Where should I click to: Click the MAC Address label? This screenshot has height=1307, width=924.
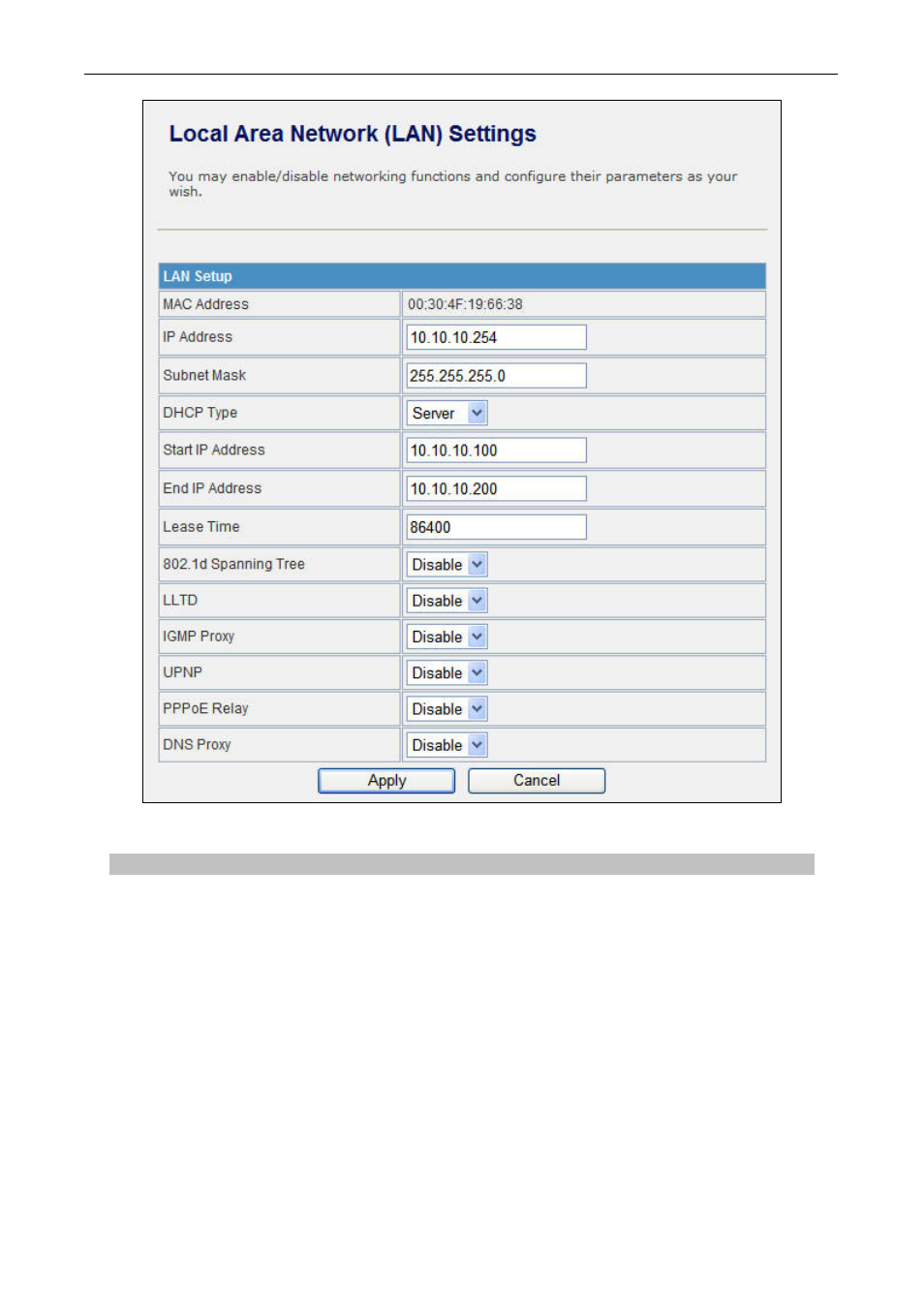coord(205,304)
